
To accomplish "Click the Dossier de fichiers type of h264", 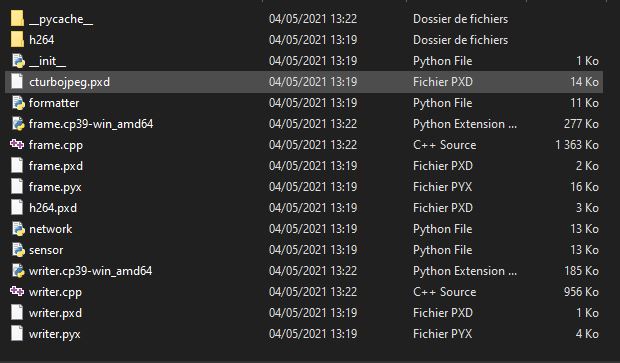I will click(460, 40).
